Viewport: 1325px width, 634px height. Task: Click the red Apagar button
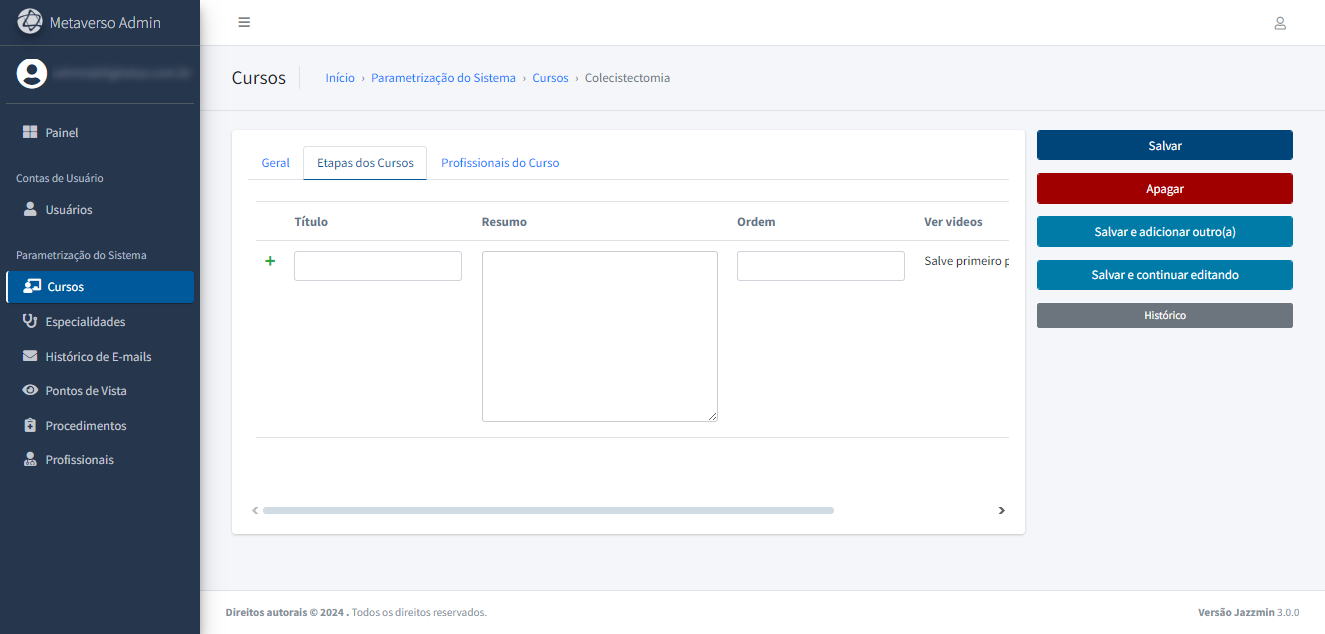pyautogui.click(x=1164, y=189)
